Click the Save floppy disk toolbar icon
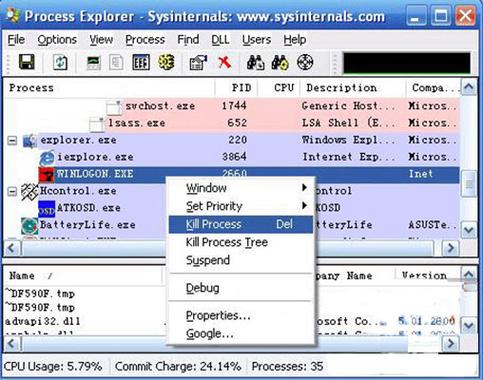Image resolution: width=483 pixels, height=380 pixels. coord(27,62)
